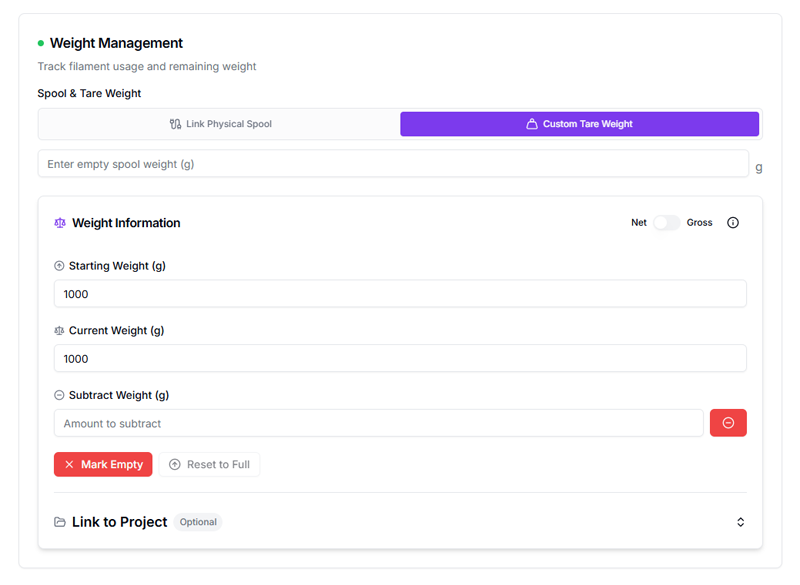The height and width of the screenshot is (585, 800).
Task: Click the Spool & Tare Weight label
Action: coord(89,93)
